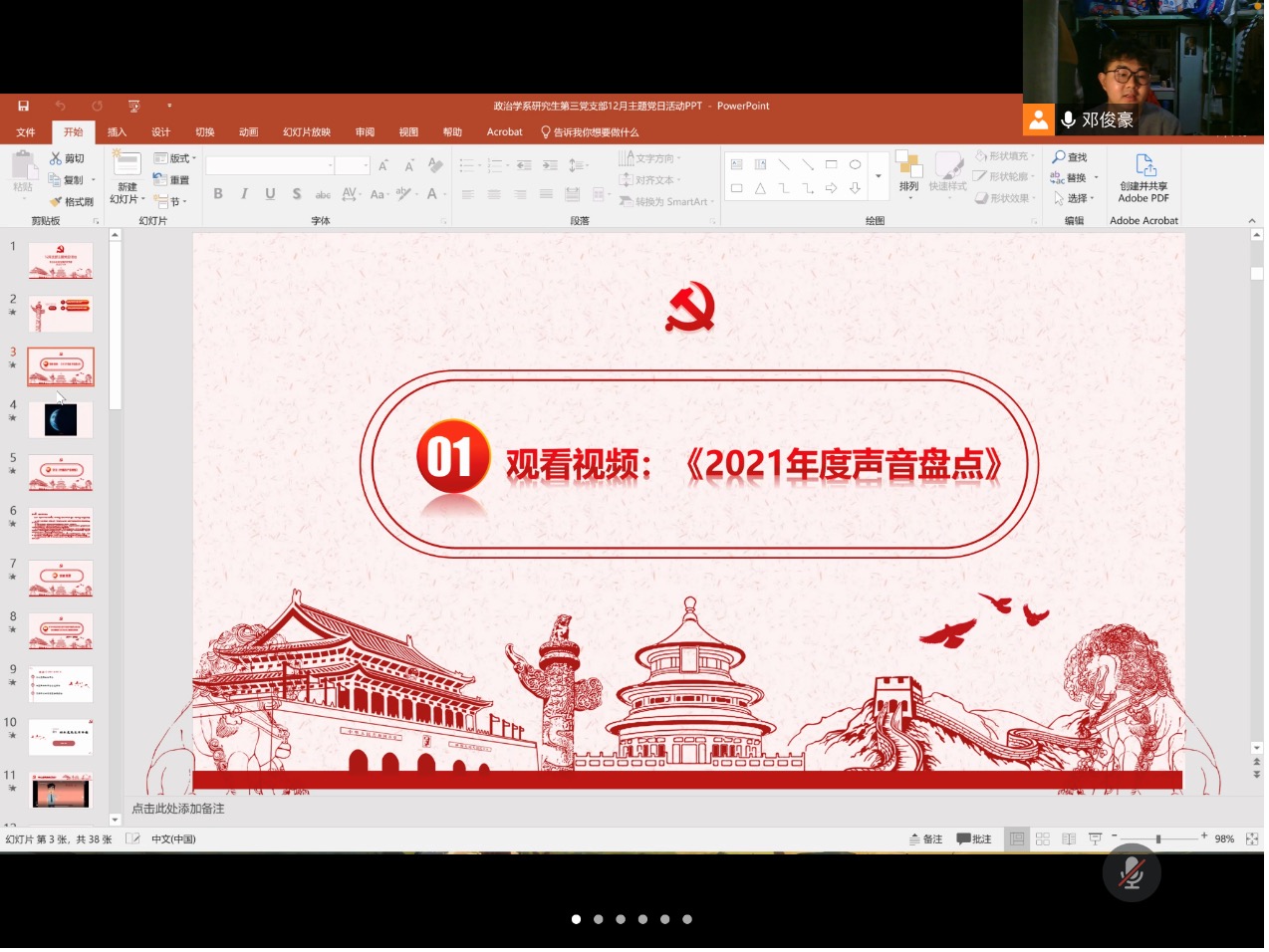Screen dimensions: 1269x952
Task: Open the 替换 Replace button
Action: 1074,177
